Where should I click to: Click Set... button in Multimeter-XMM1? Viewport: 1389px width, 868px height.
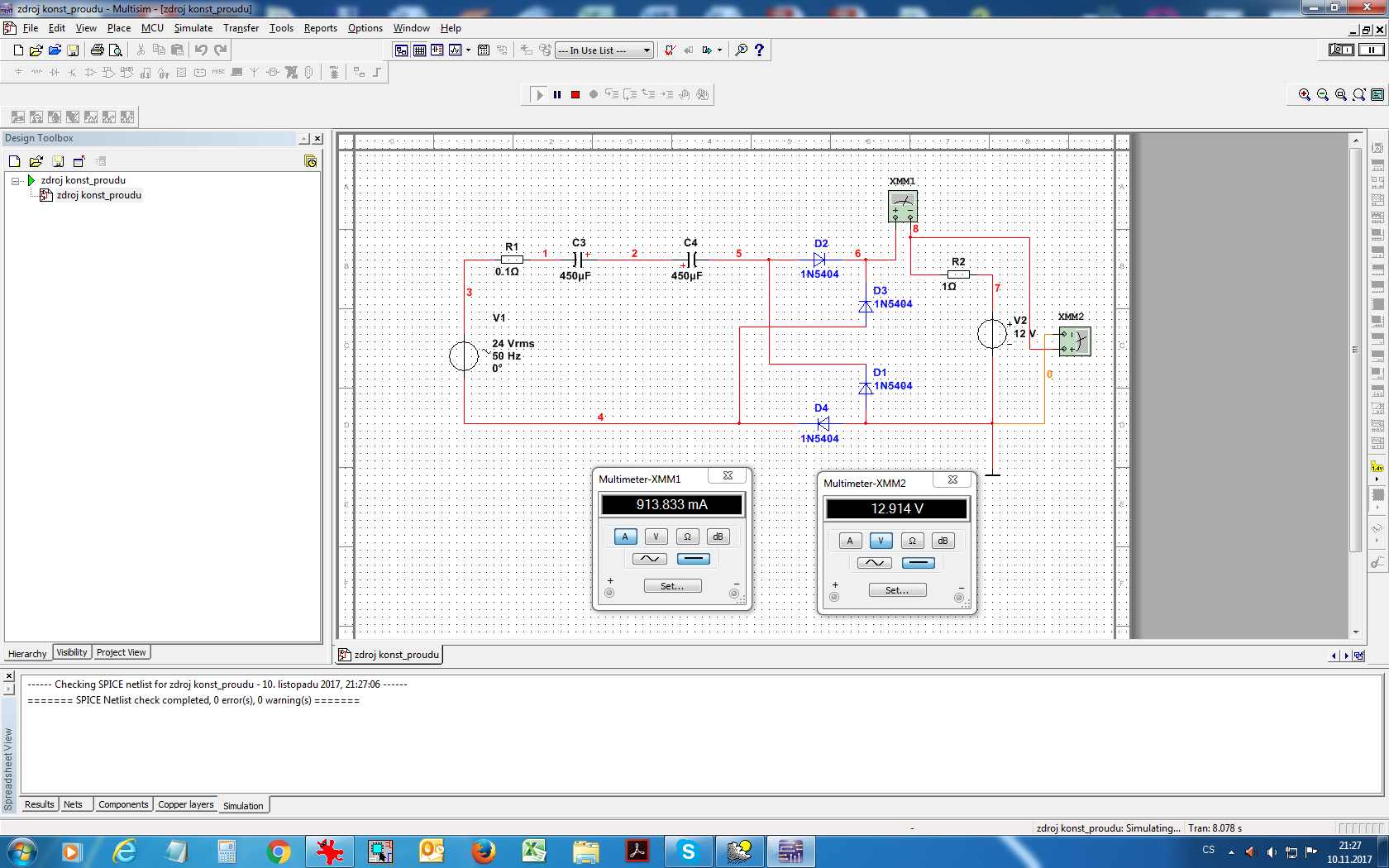click(672, 586)
